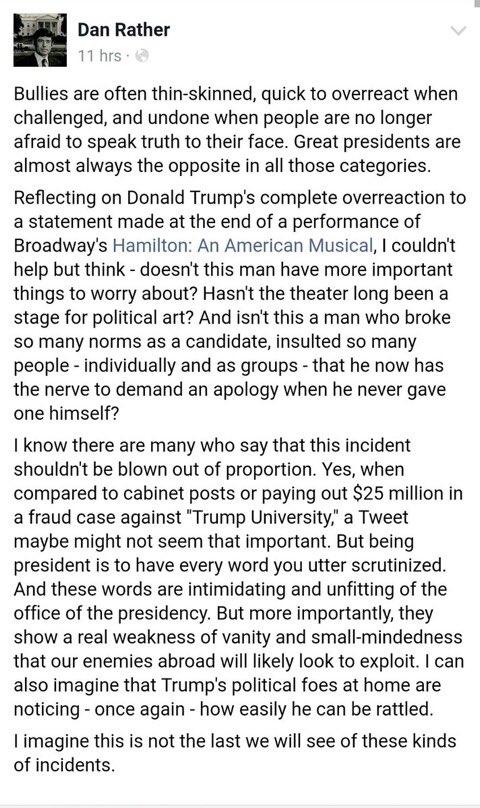Click the Dan Rather author name

(x=123, y=30)
